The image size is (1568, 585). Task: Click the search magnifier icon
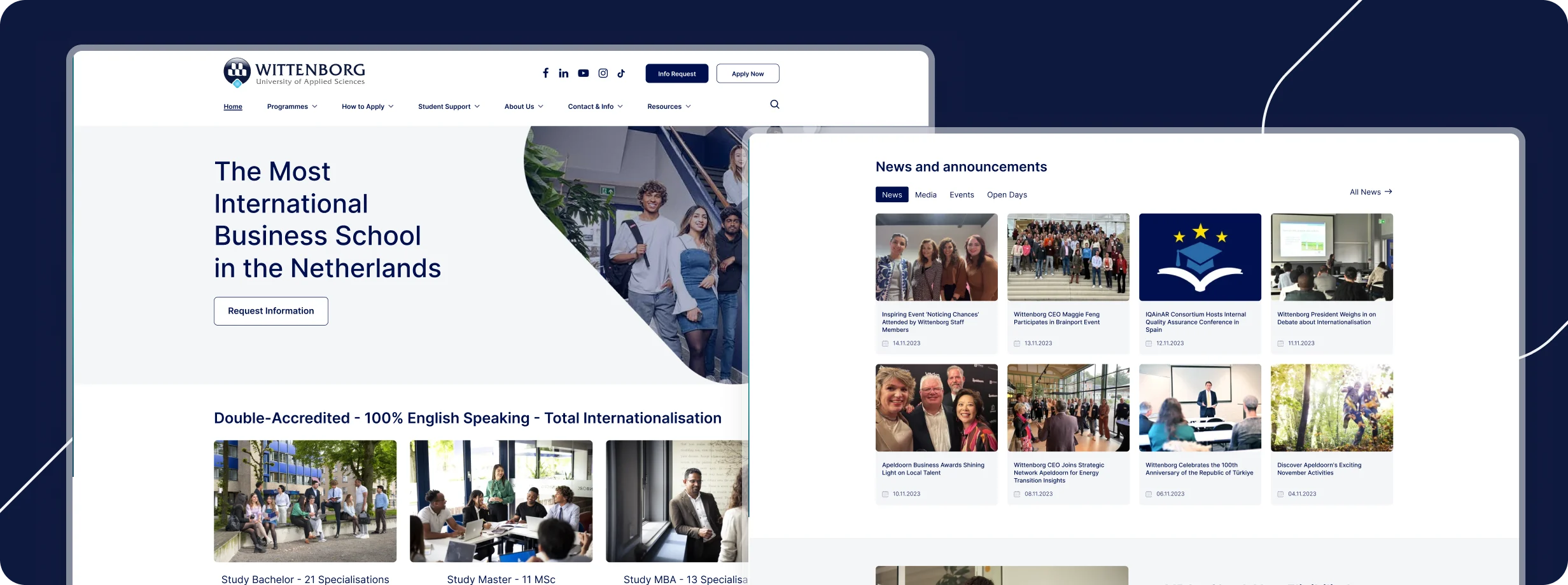pyautogui.click(x=774, y=104)
